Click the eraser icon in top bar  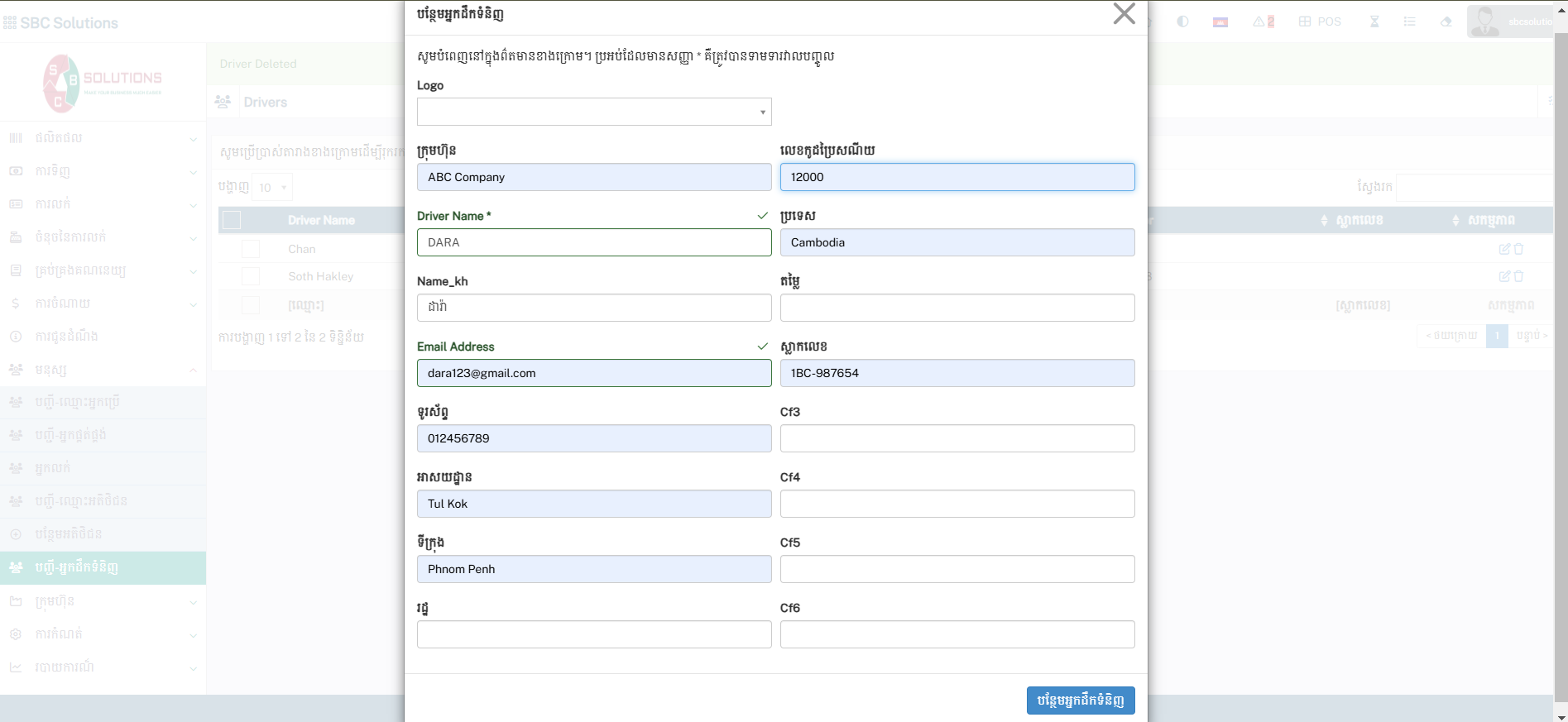(x=1446, y=22)
